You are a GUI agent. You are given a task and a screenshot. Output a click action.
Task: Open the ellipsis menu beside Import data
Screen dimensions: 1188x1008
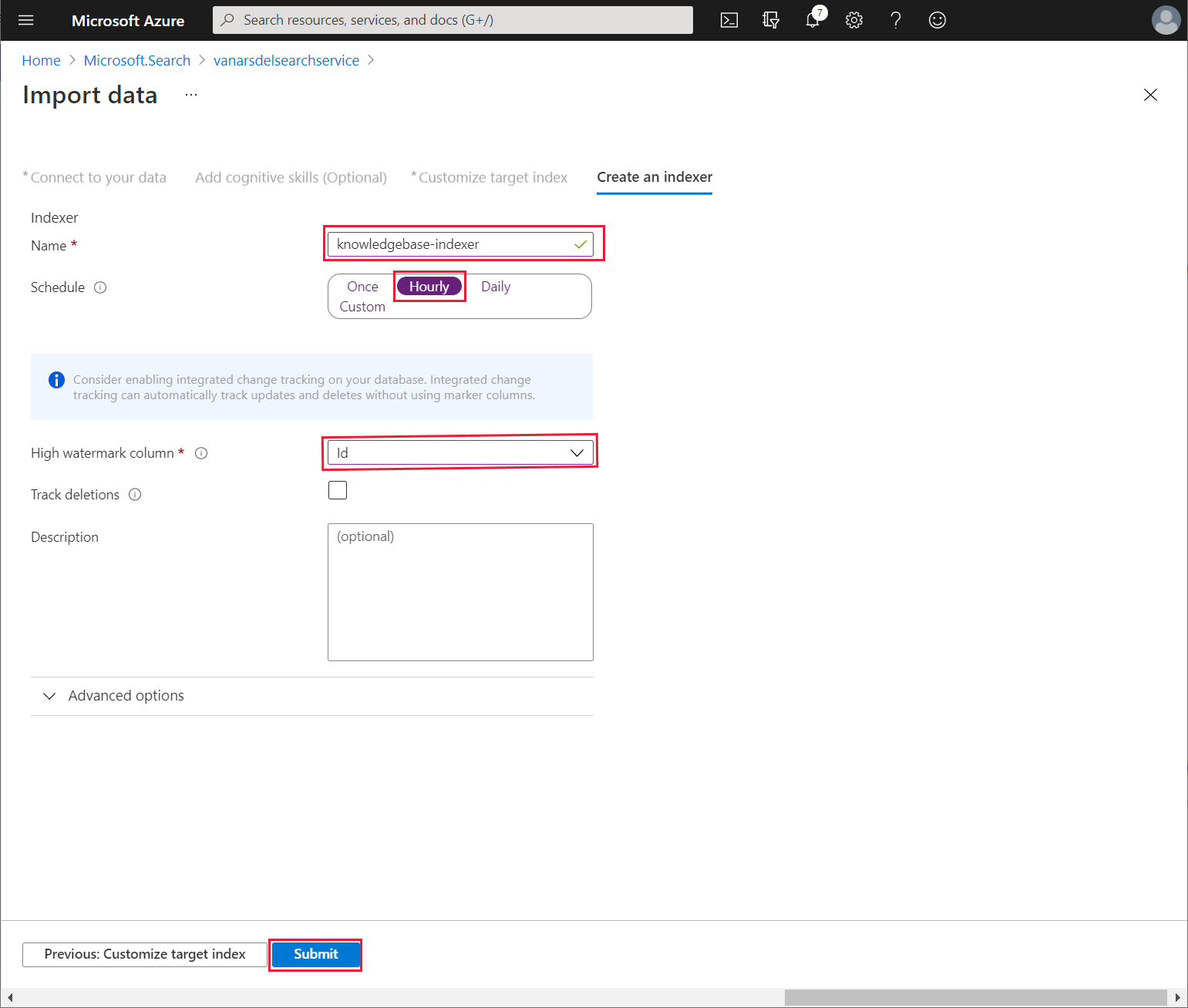191,95
